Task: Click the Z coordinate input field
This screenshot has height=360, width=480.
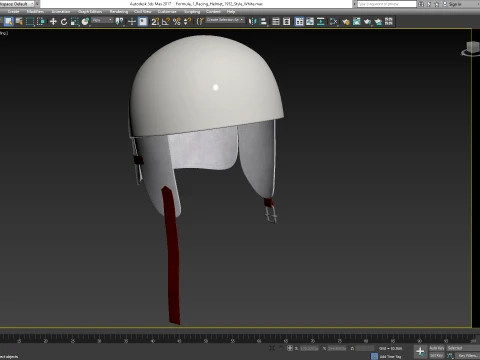Action: coord(365,348)
